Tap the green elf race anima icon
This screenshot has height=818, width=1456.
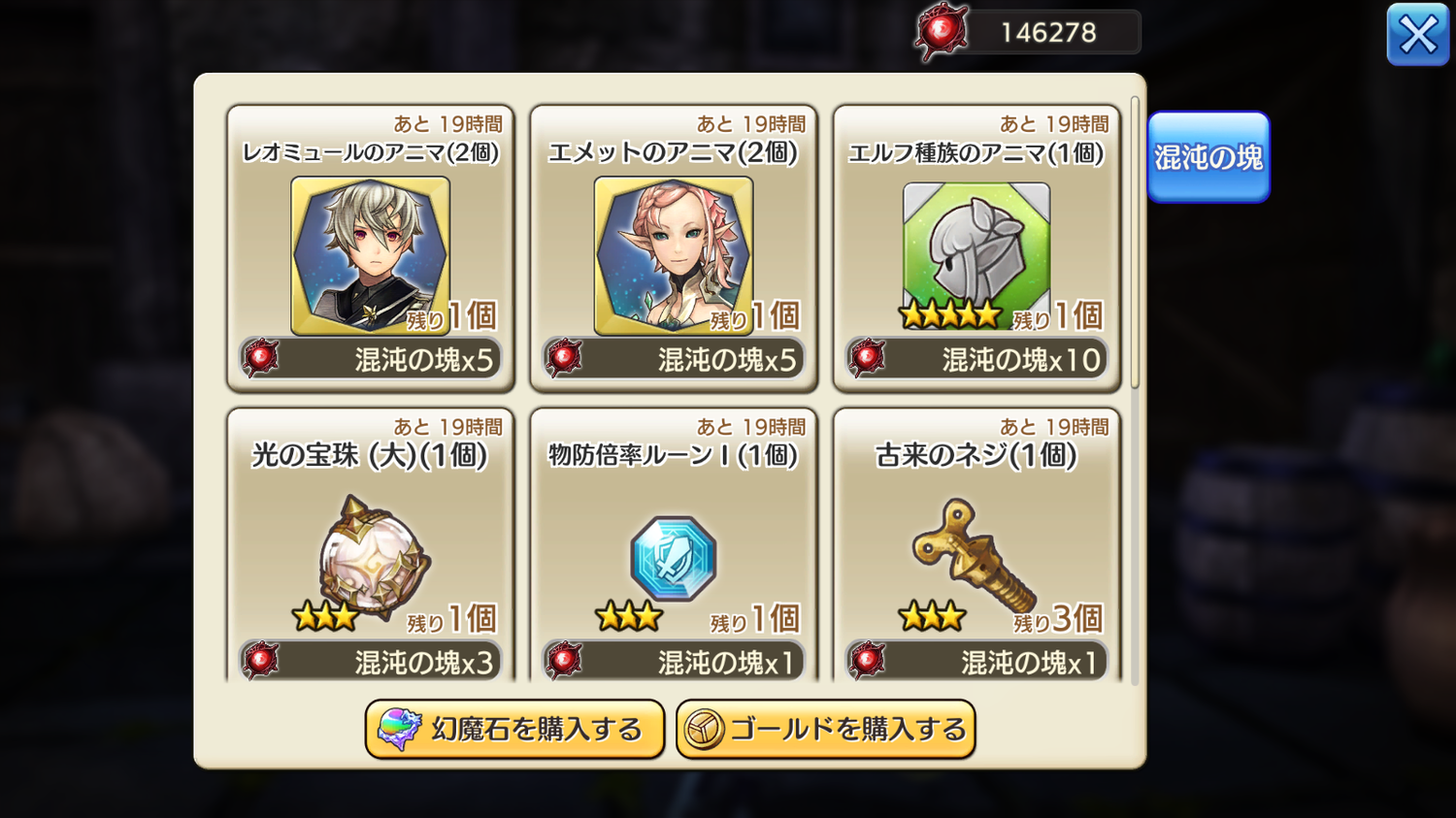(x=976, y=249)
